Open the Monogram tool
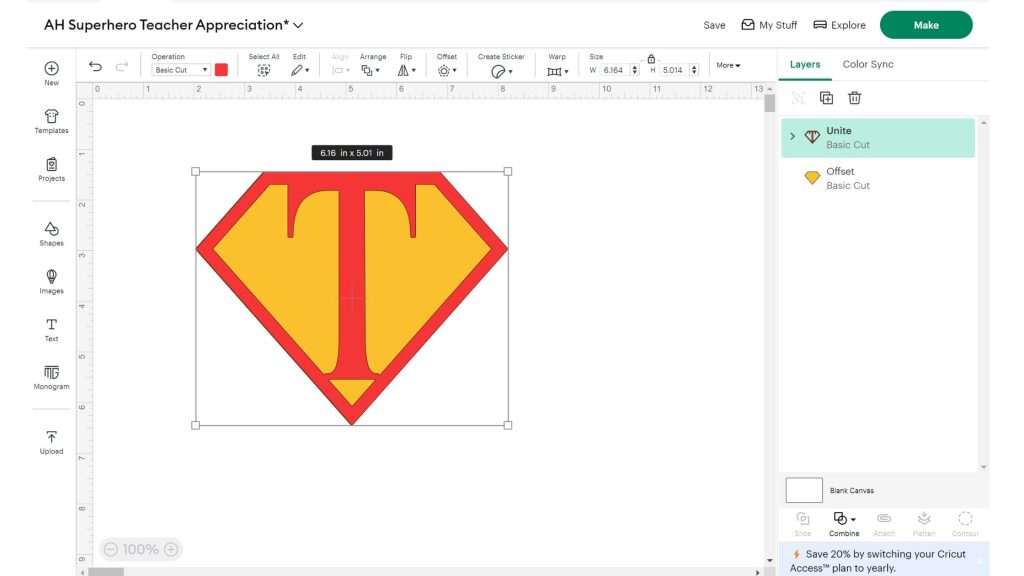Image resolution: width=1024 pixels, height=576 pixels. 52,377
